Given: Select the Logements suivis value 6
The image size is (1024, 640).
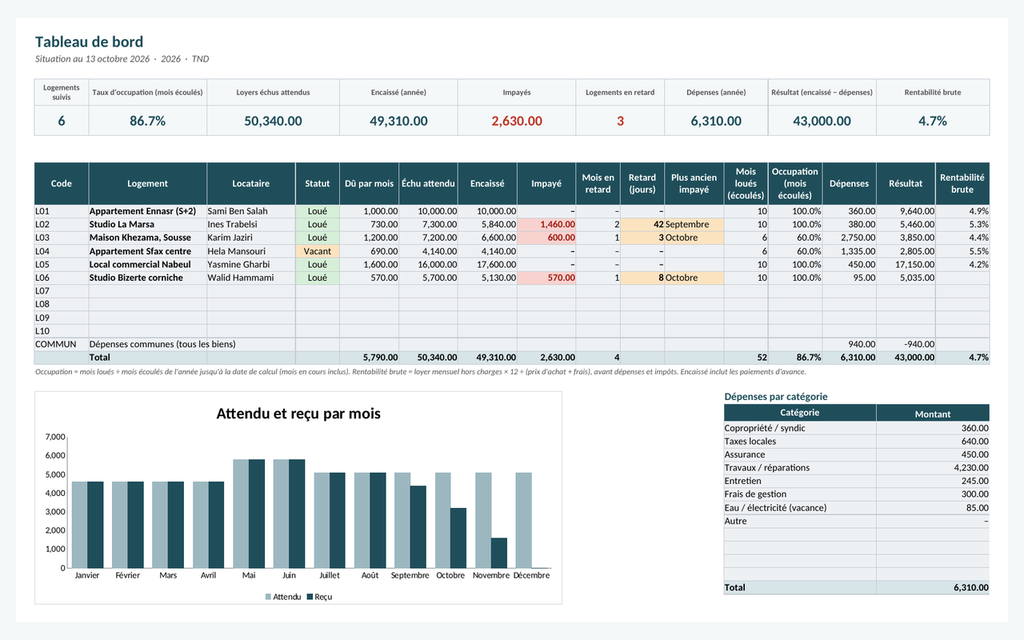Looking at the screenshot, I should (x=61, y=121).
